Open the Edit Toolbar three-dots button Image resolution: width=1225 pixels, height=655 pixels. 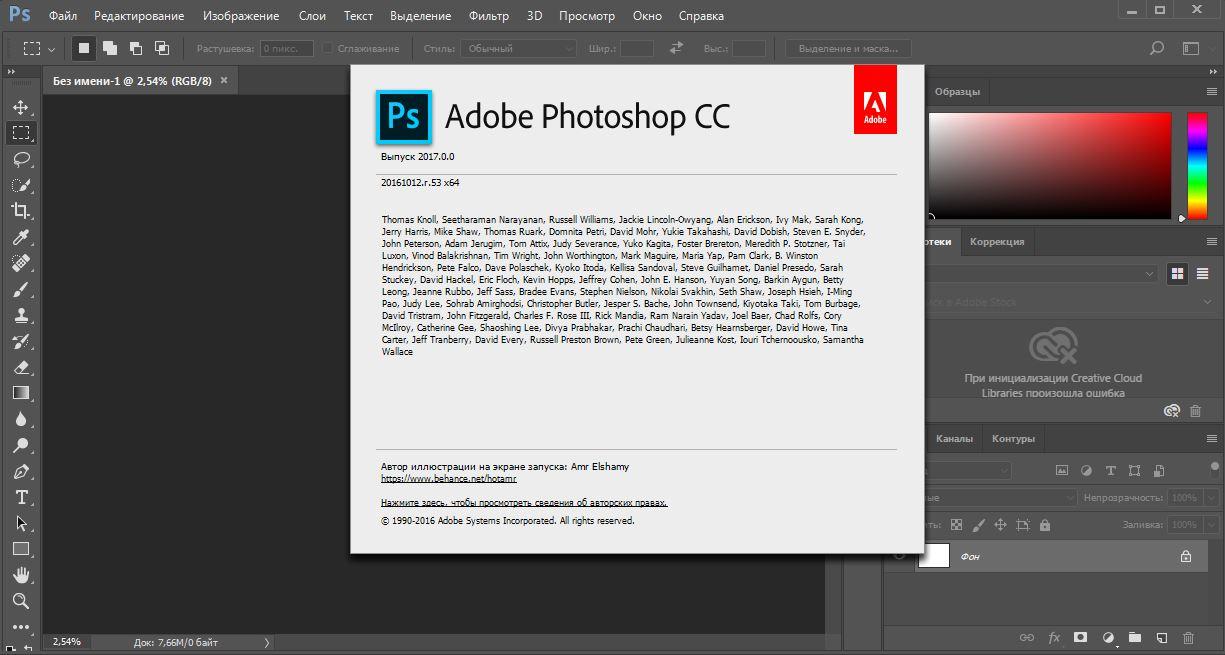pyautogui.click(x=21, y=627)
